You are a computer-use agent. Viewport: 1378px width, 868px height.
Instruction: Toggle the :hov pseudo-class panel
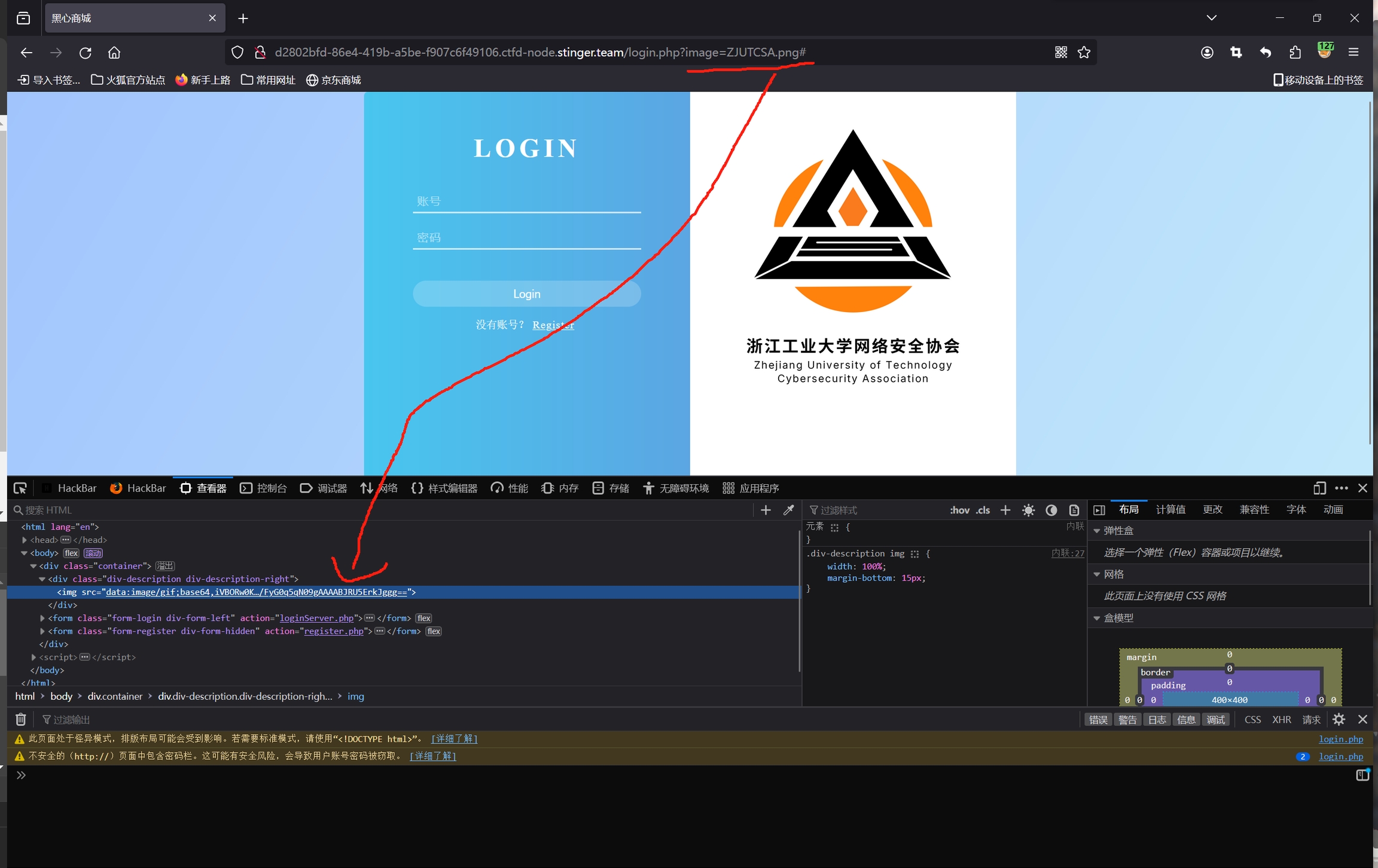[x=959, y=510]
